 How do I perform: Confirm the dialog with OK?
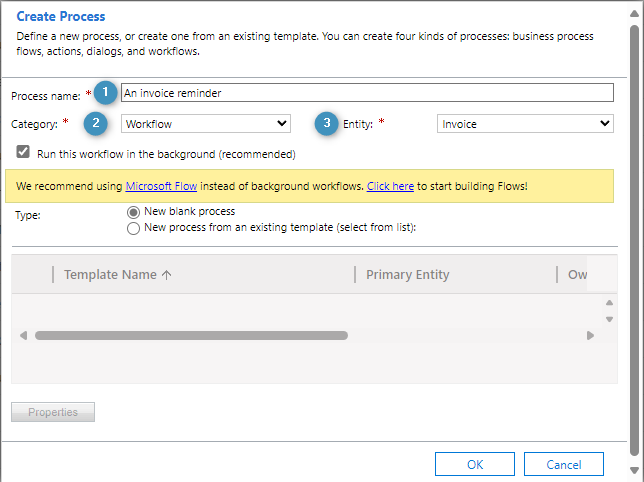(x=475, y=464)
